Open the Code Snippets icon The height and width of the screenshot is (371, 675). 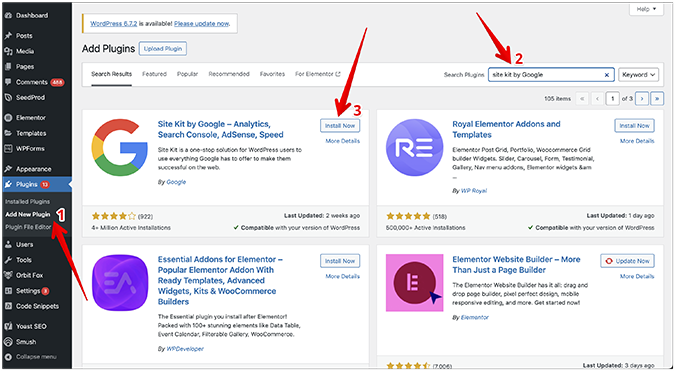[7, 306]
